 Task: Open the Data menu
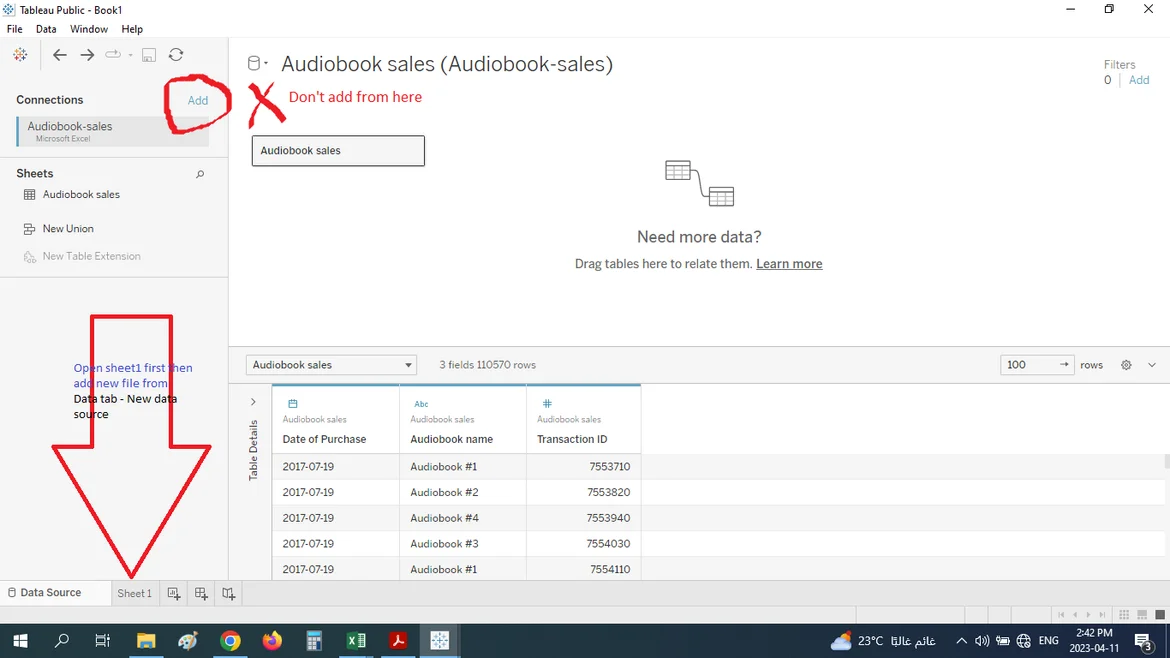point(46,29)
